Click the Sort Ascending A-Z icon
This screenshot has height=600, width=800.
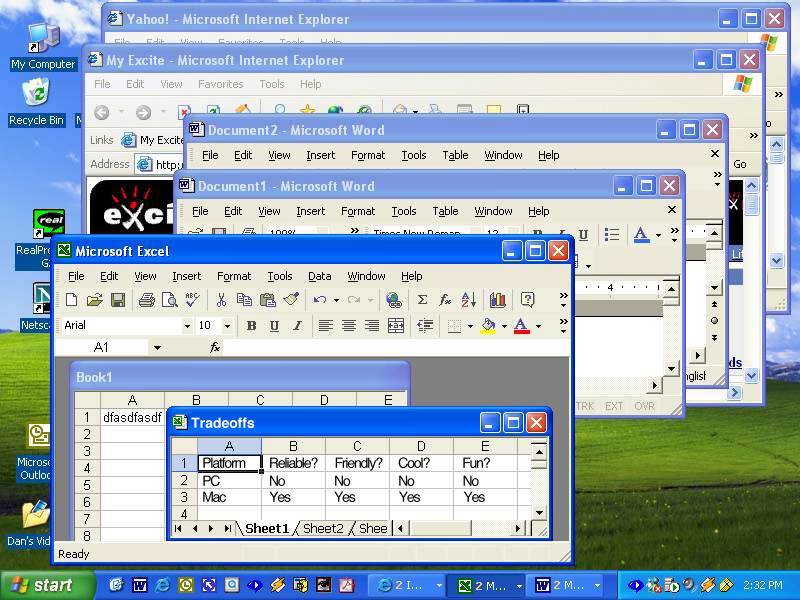(x=468, y=300)
